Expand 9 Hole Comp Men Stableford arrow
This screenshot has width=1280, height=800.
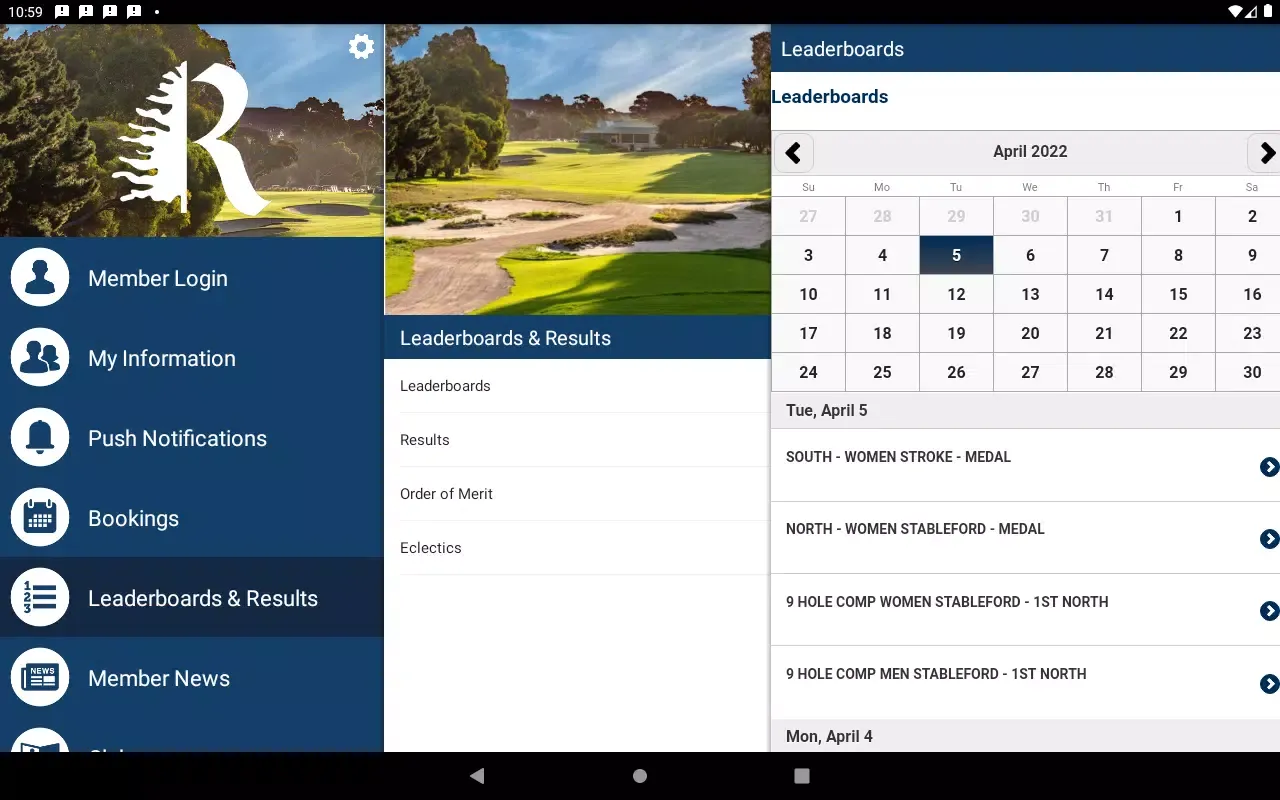(x=1269, y=684)
